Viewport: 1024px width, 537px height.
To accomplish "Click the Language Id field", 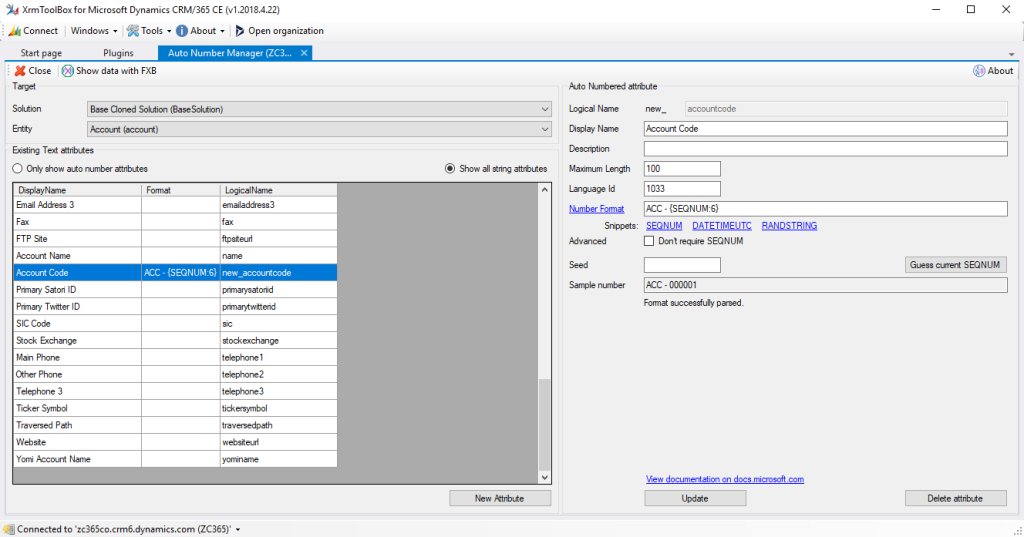I will [682, 189].
